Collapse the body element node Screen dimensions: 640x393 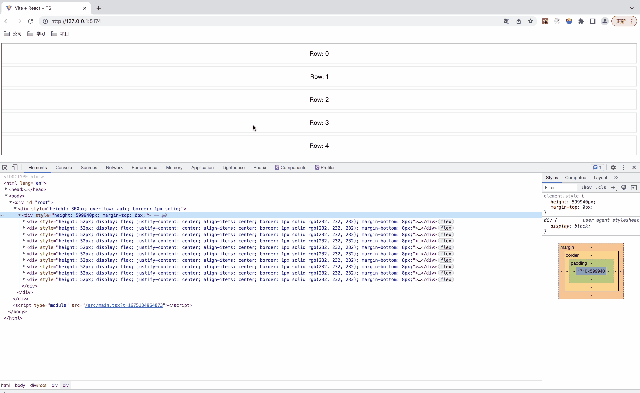(6, 196)
